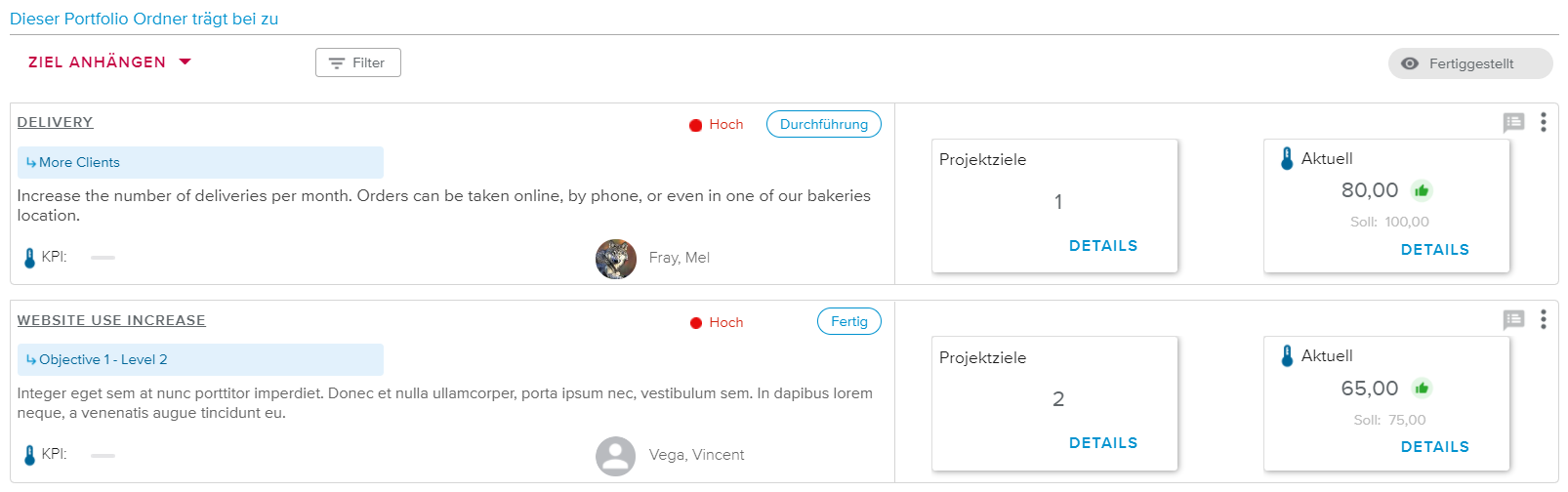This screenshot has height=492, width=1568.
Task: Open three-dot menu for Website Use Increase
Action: (x=1543, y=319)
